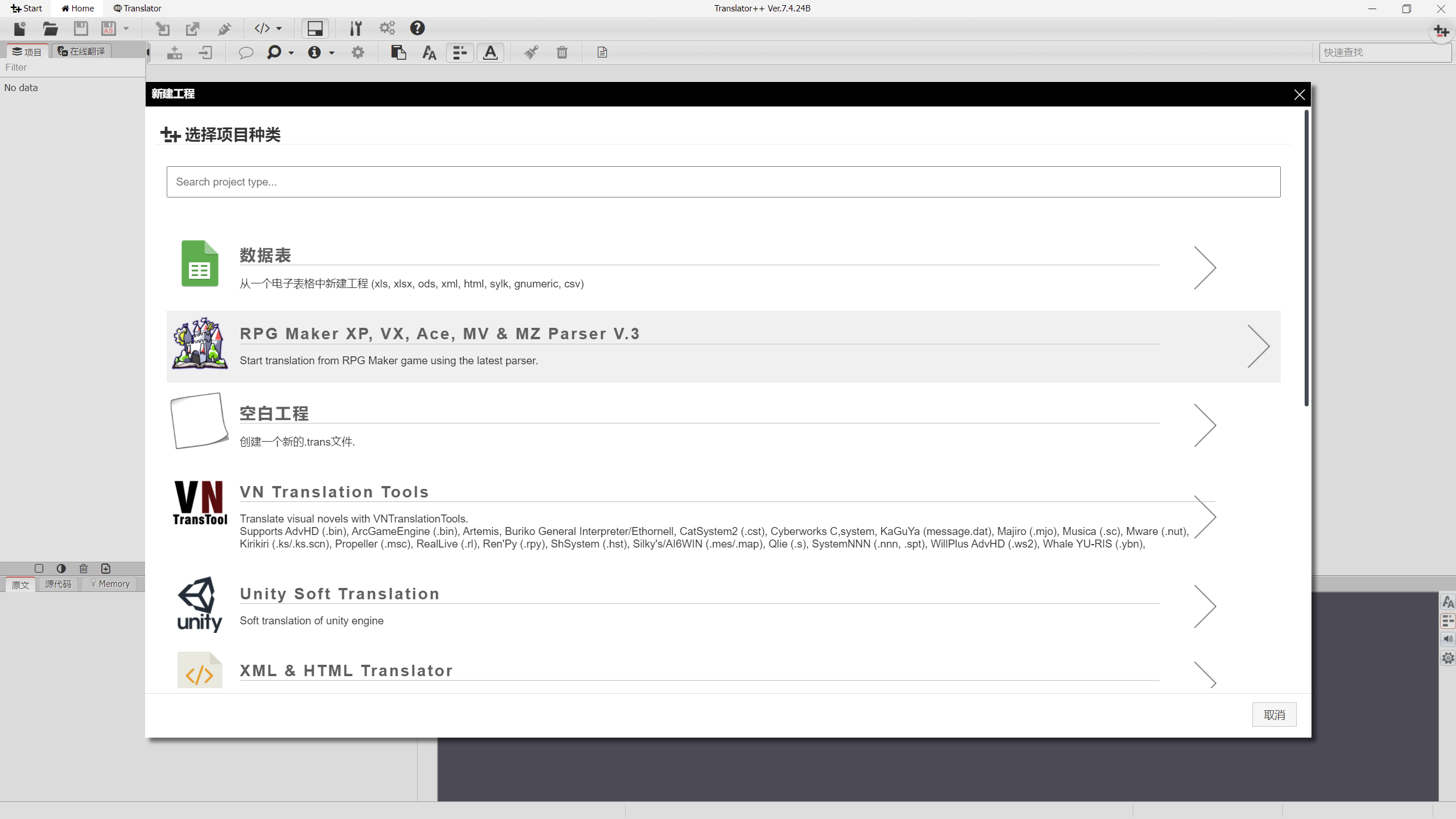Switch to the 源代码 tab
1456x819 pixels.
58,584
